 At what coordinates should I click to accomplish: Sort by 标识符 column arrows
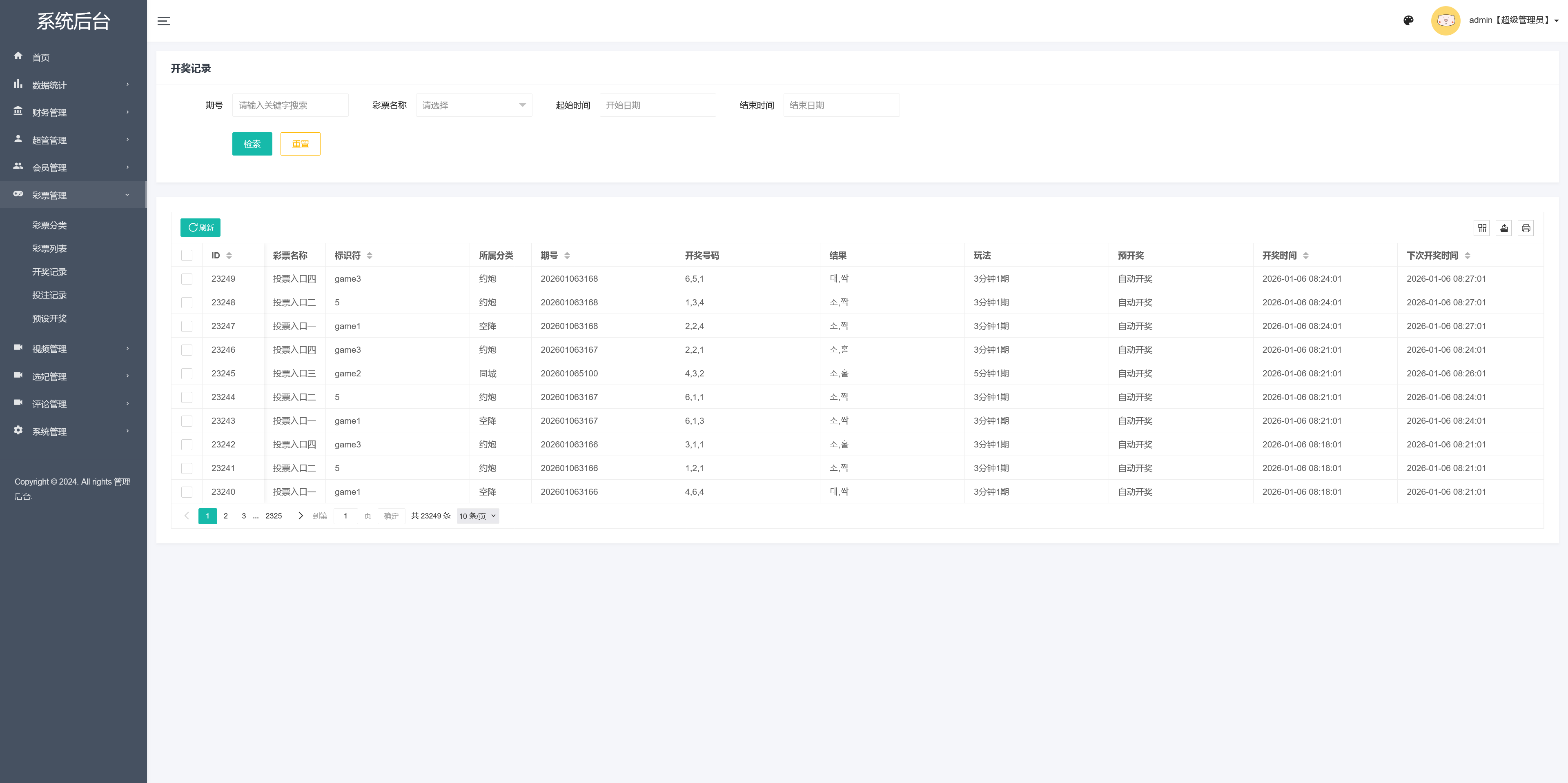[x=370, y=256]
